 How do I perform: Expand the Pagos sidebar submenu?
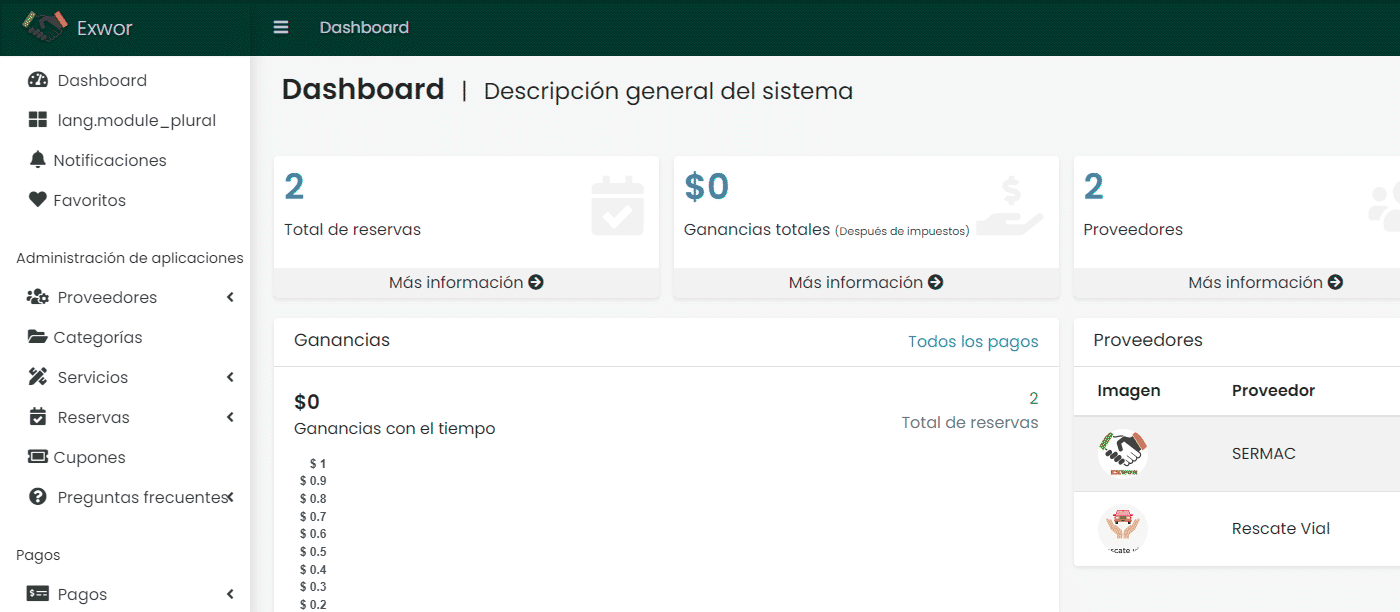pos(230,594)
